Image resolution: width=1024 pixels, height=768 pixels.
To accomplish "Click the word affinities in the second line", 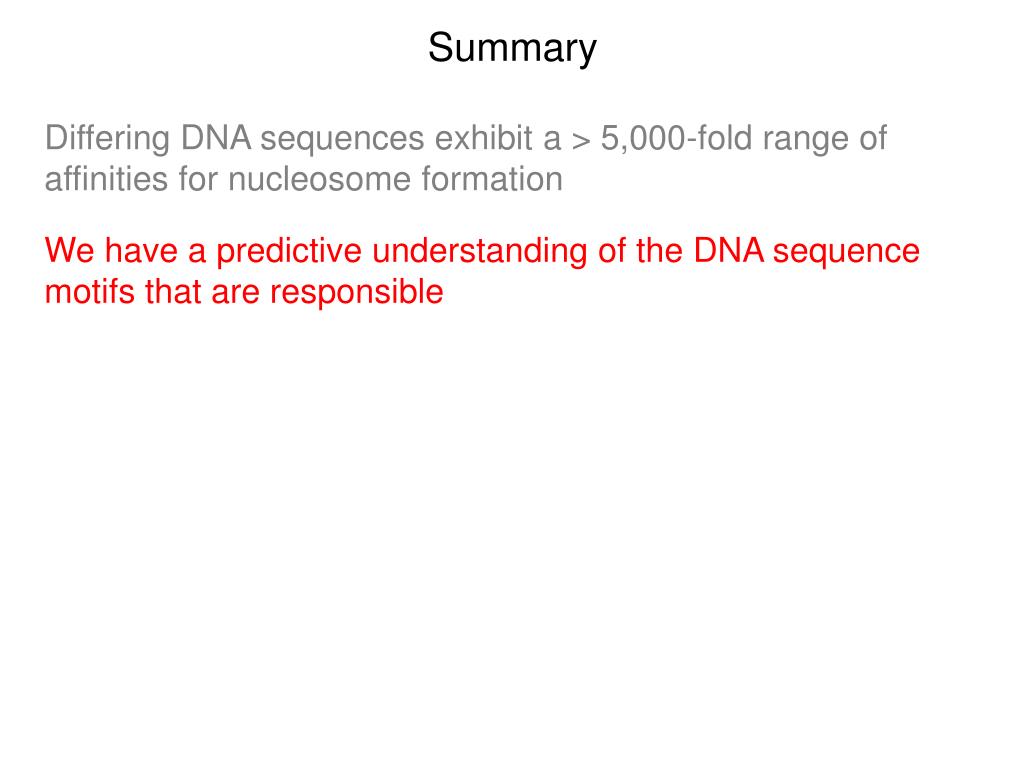I will [106, 180].
